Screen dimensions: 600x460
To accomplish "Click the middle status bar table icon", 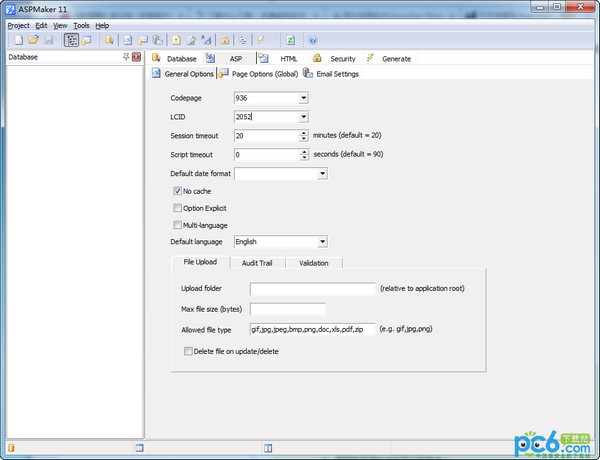I will pos(139,448).
